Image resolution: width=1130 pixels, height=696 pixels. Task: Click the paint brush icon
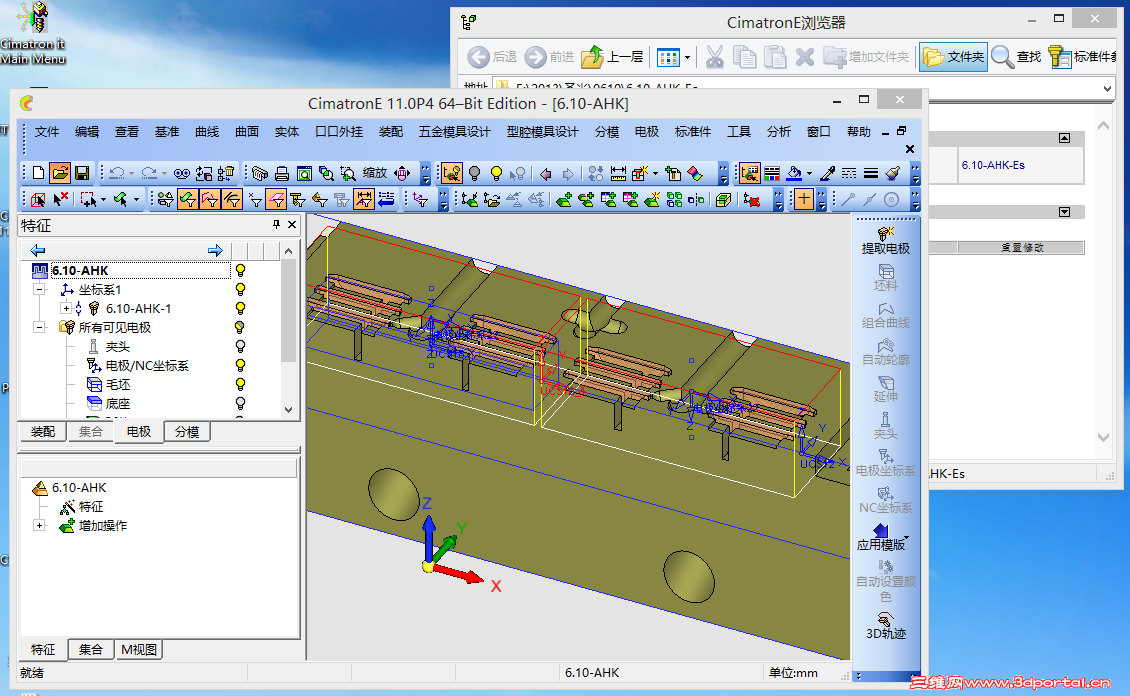[x=893, y=173]
